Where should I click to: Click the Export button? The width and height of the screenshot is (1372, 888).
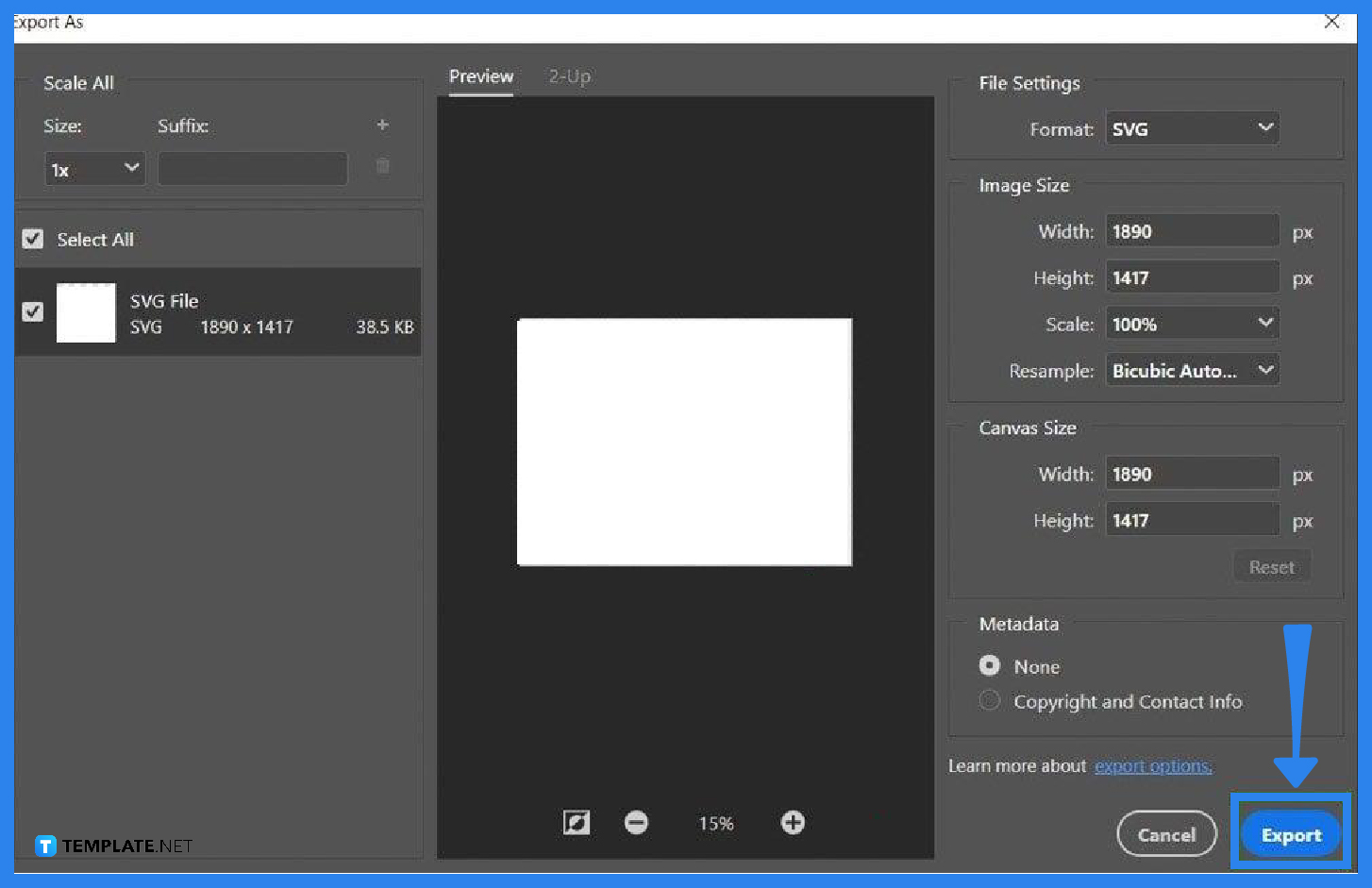(x=1290, y=834)
